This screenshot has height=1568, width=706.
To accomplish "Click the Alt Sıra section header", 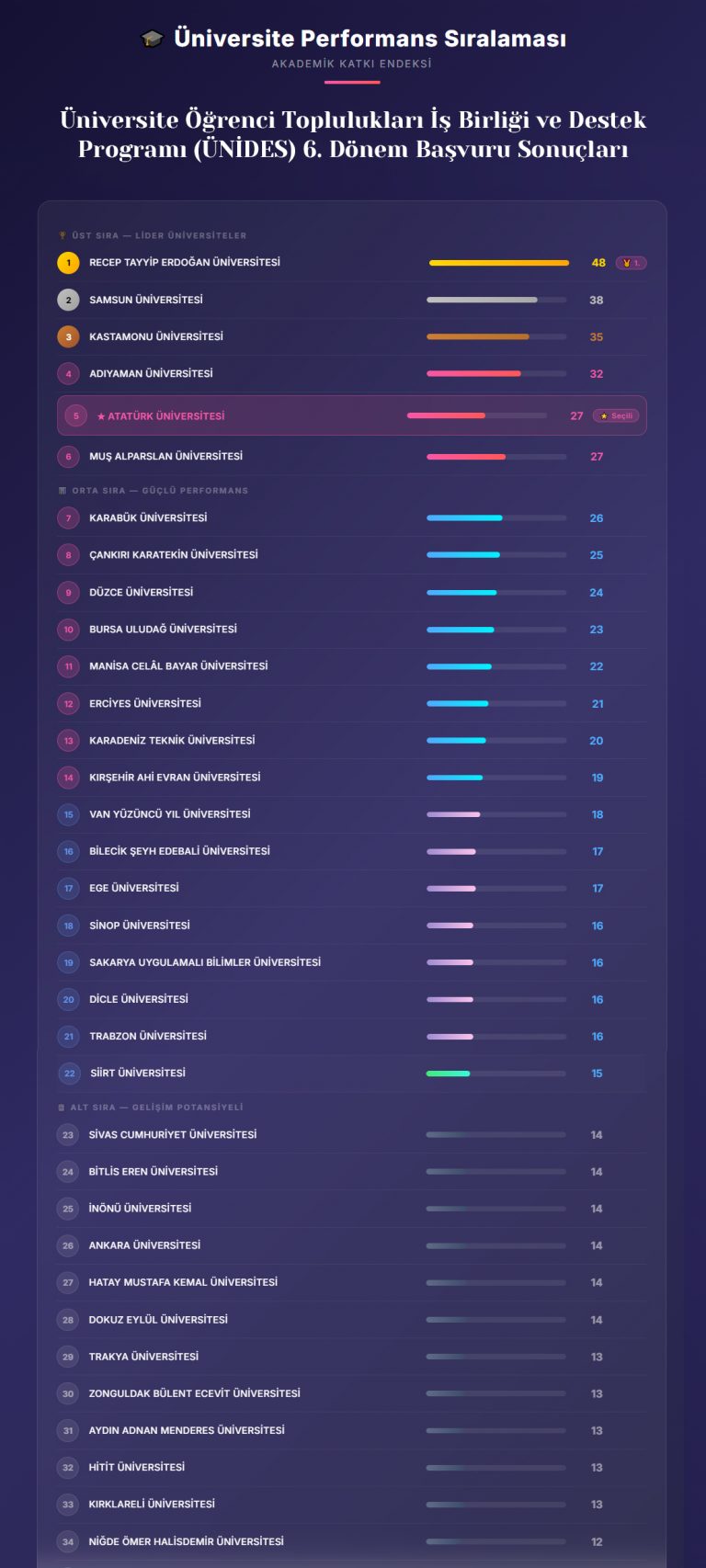I will tap(156, 1108).
